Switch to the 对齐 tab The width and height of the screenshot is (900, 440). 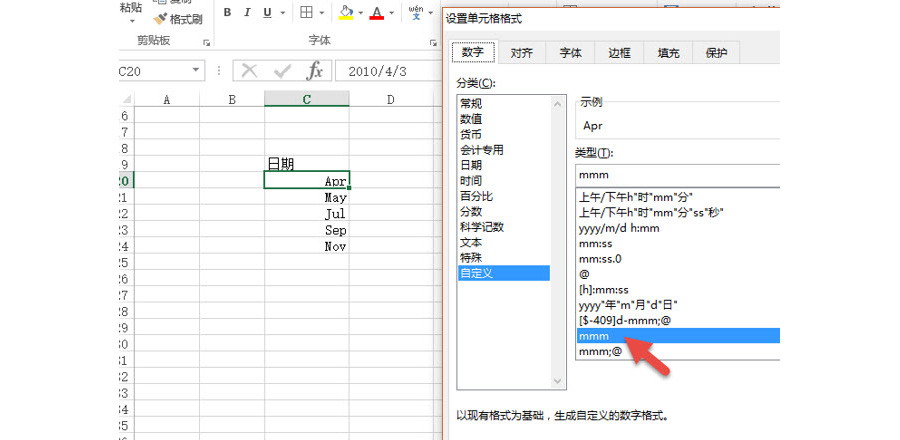tap(522, 53)
